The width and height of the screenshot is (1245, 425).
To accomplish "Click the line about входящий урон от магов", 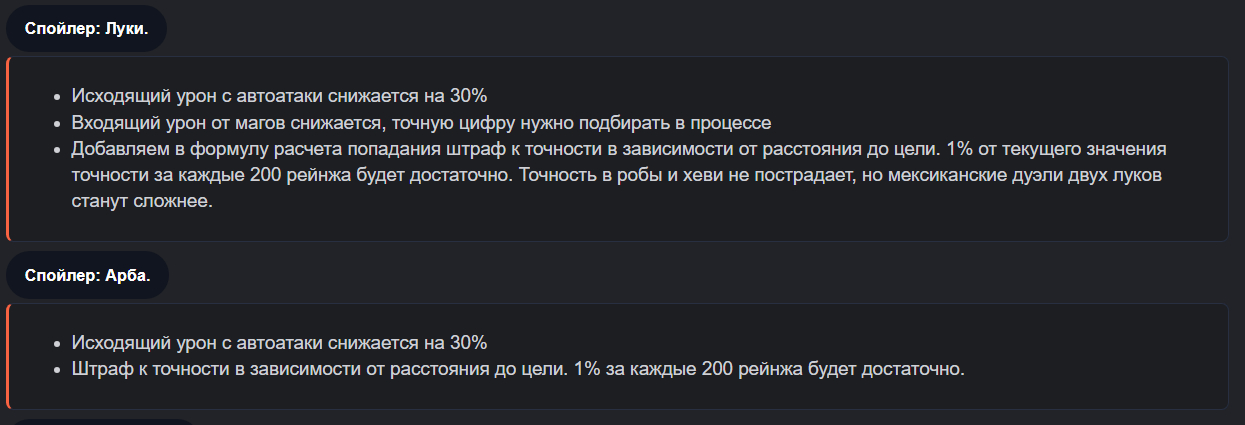I will click(421, 123).
